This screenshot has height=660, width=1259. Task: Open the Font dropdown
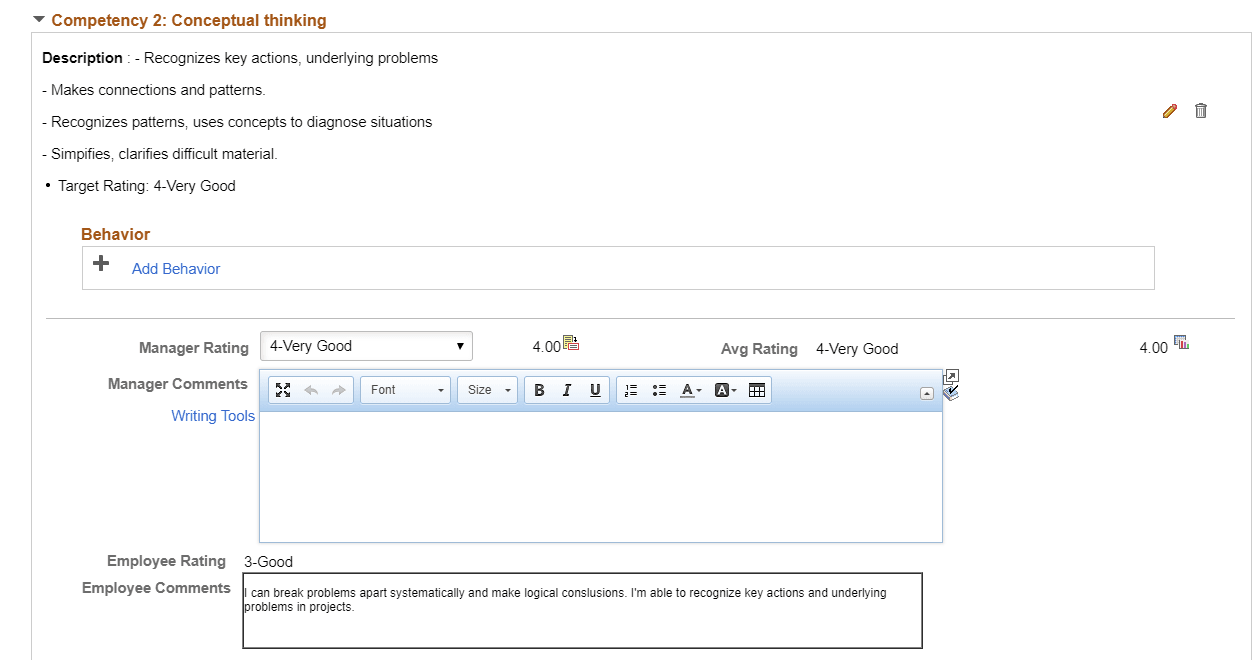(404, 390)
